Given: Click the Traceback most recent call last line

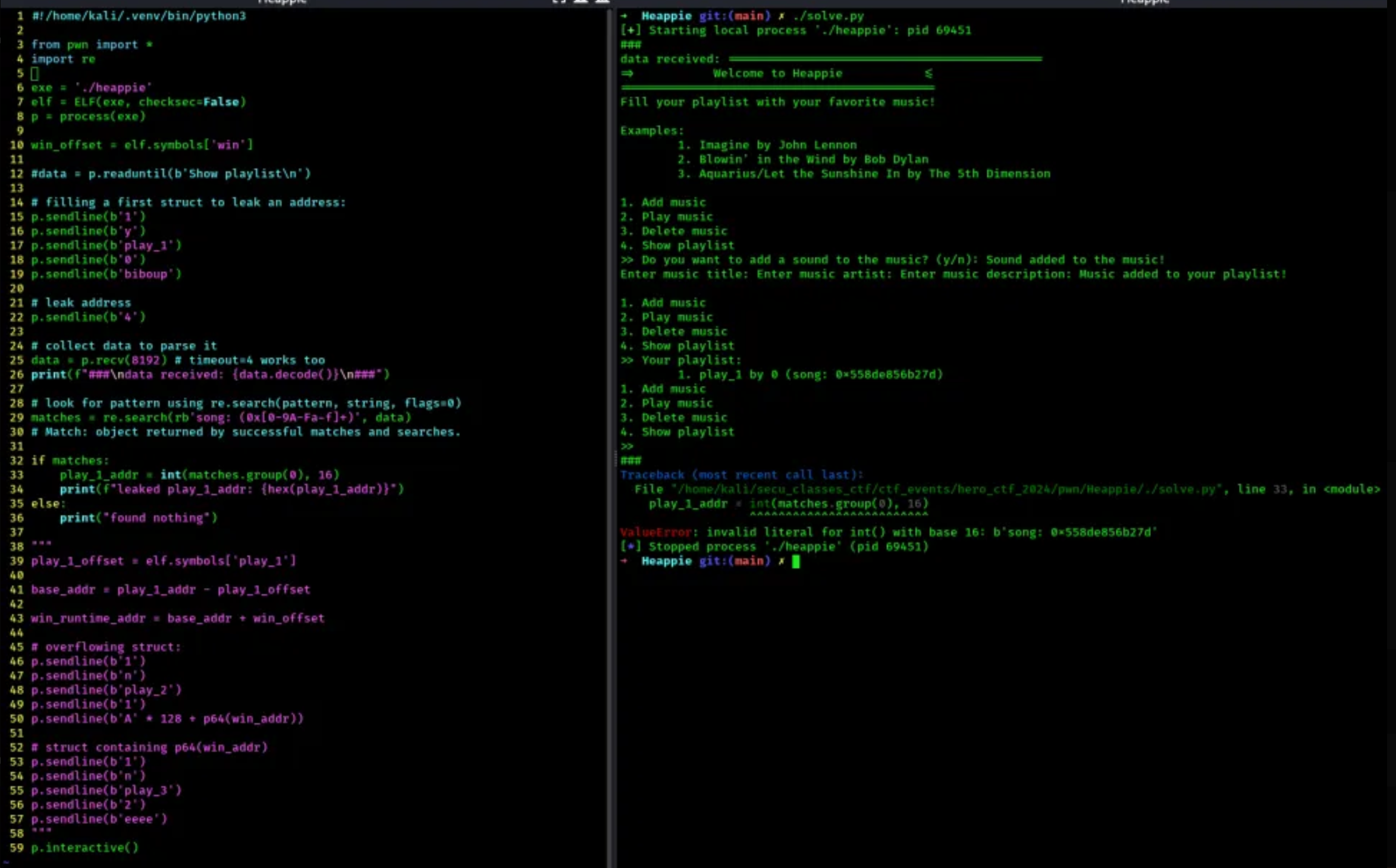Looking at the screenshot, I should coord(741,475).
